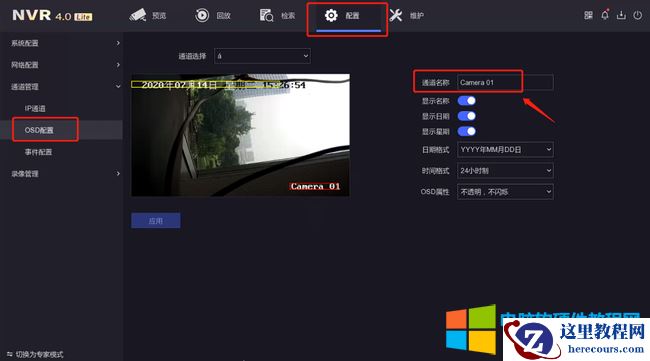The image size is (650, 361).
Task: Click the wrench maintenance icon
Action: tap(396, 15)
